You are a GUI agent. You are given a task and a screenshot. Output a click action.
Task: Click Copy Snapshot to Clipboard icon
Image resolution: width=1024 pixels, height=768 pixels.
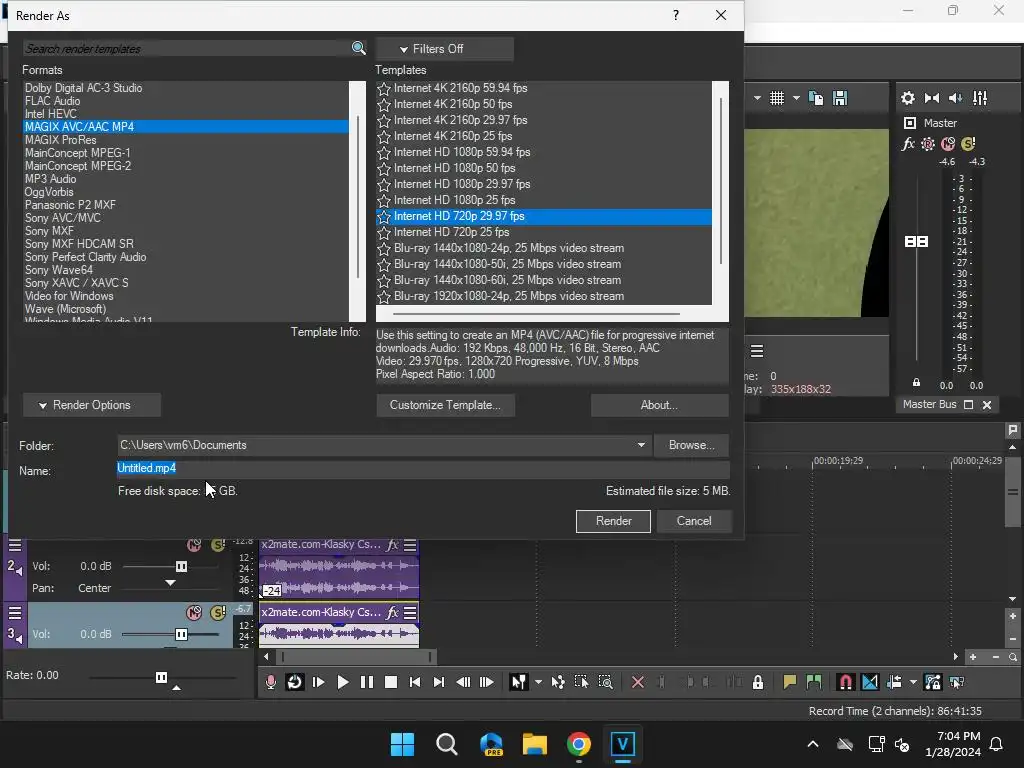point(816,98)
